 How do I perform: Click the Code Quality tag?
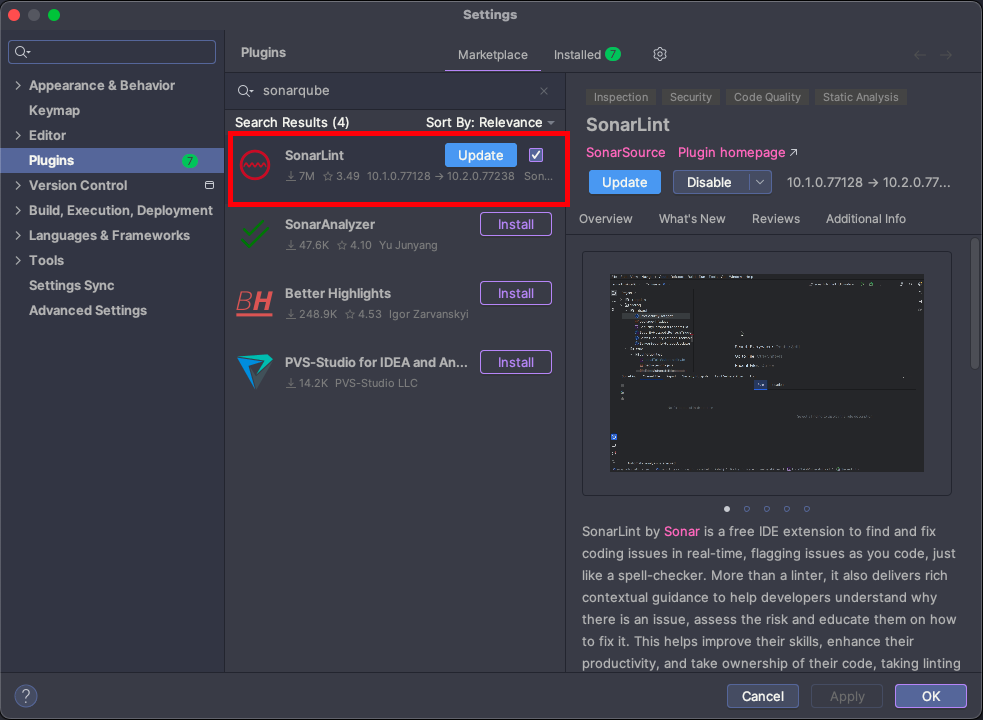767,97
